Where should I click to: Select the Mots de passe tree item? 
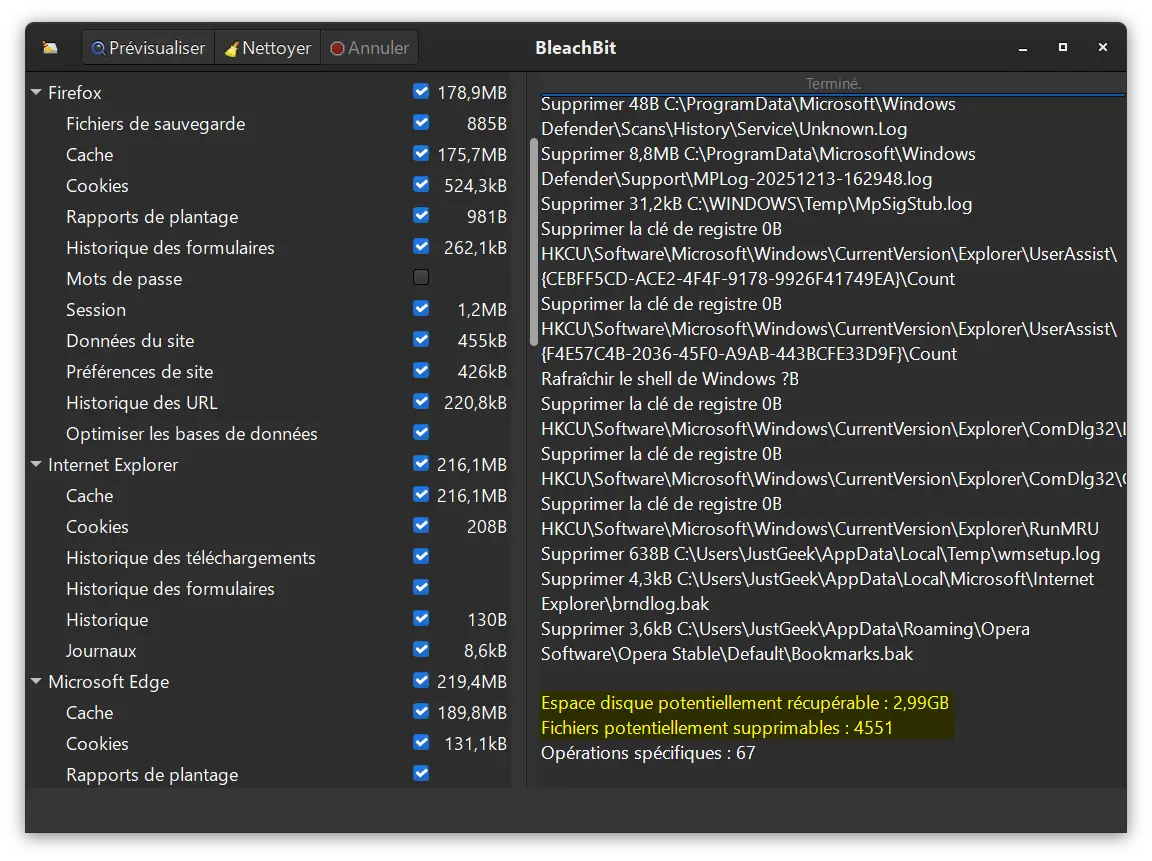tap(124, 278)
